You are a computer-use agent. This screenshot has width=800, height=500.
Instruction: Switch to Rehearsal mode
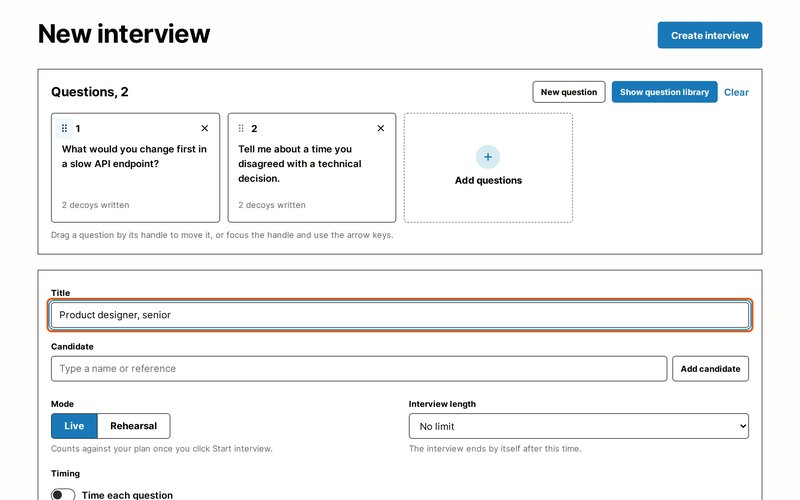coord(134,426)
